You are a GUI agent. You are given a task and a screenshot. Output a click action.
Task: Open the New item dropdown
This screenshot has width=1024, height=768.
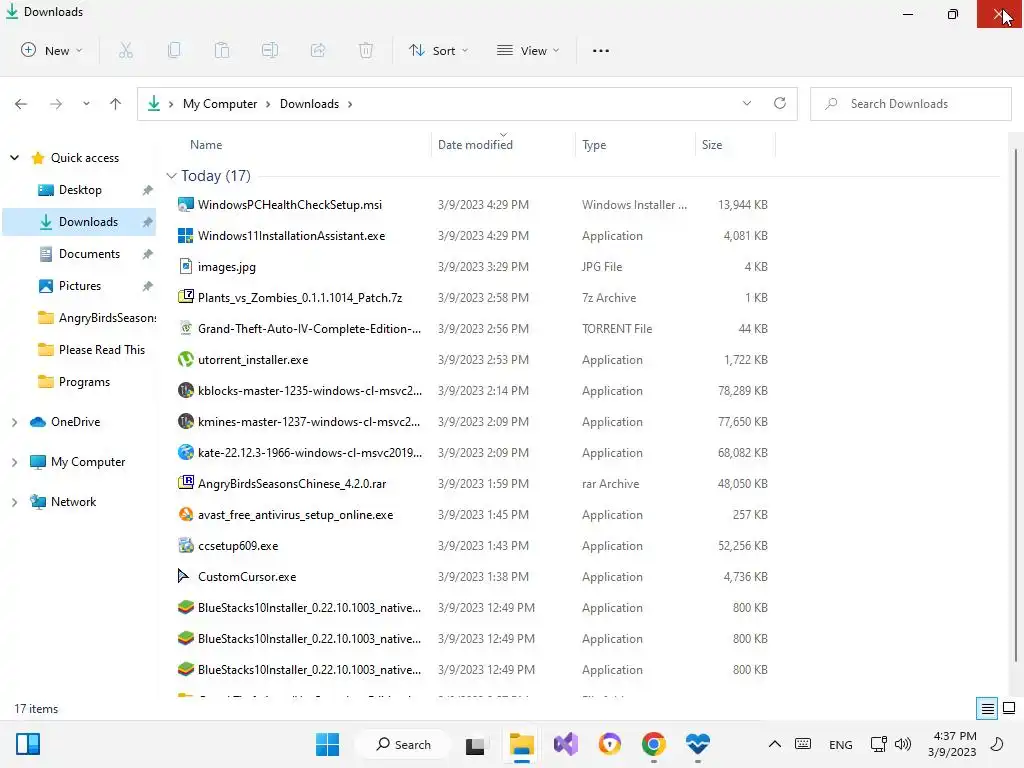52,50
